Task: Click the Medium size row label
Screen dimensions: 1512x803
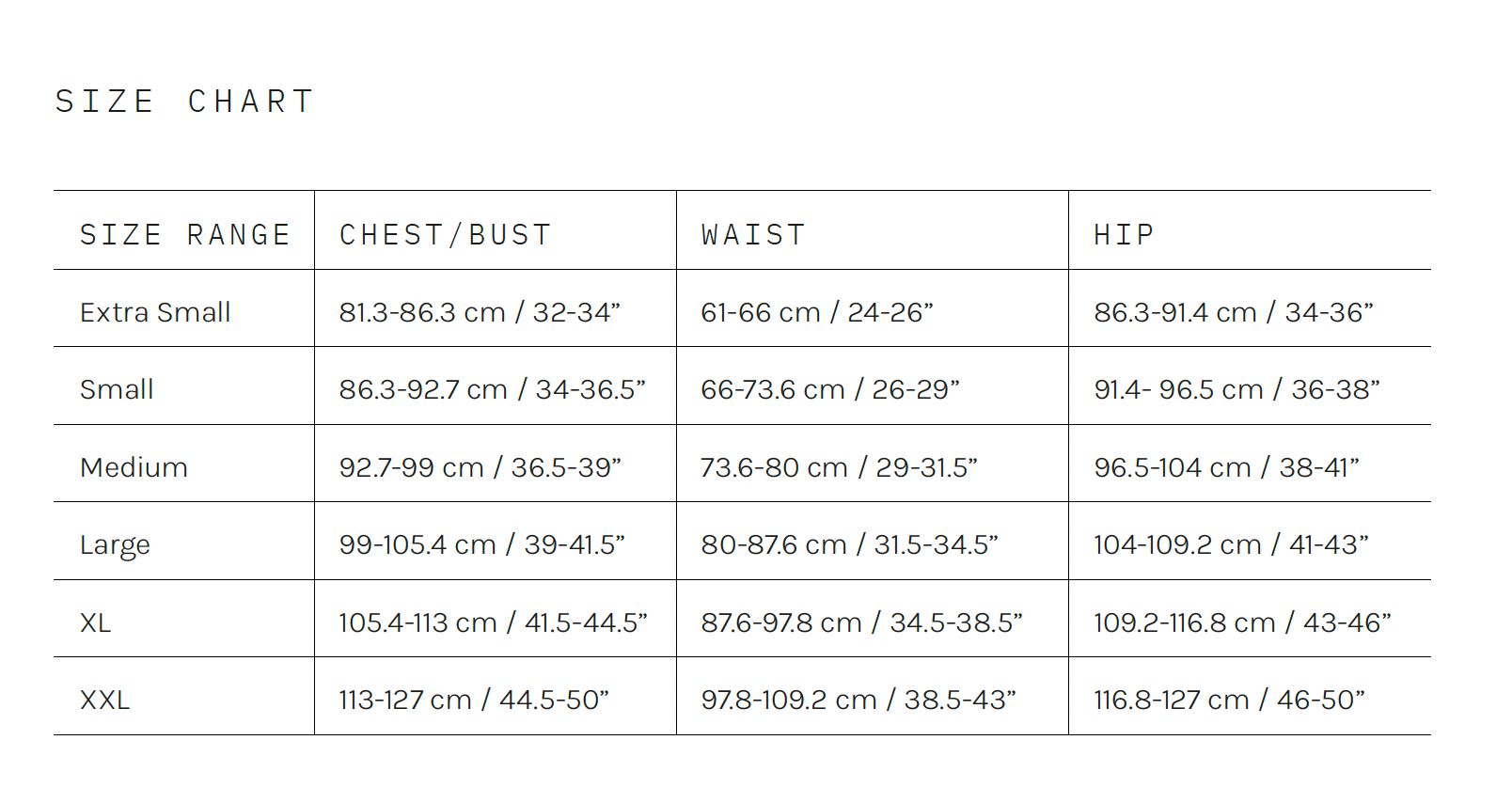Action: (x=134, y=467)
